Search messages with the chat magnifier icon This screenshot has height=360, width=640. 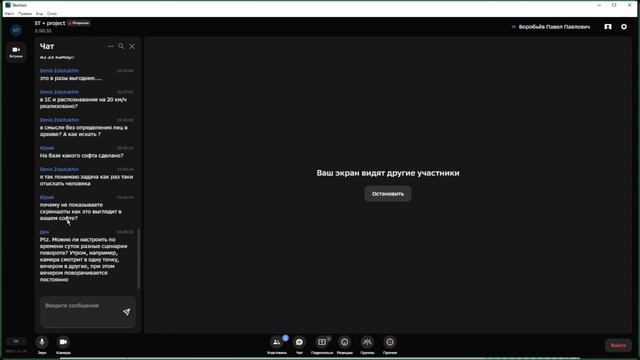click(121, 46)
